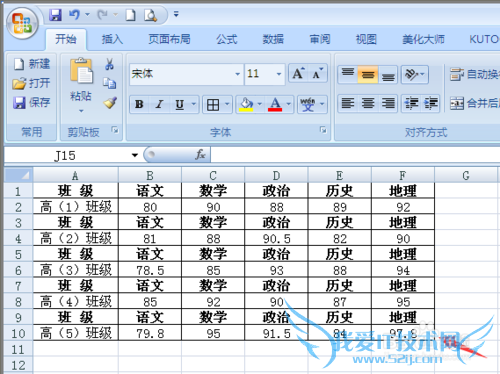This screenshot has height=374, width=500.
Task: Customize the quick access toolbar
Action: (x=176, y=14)
